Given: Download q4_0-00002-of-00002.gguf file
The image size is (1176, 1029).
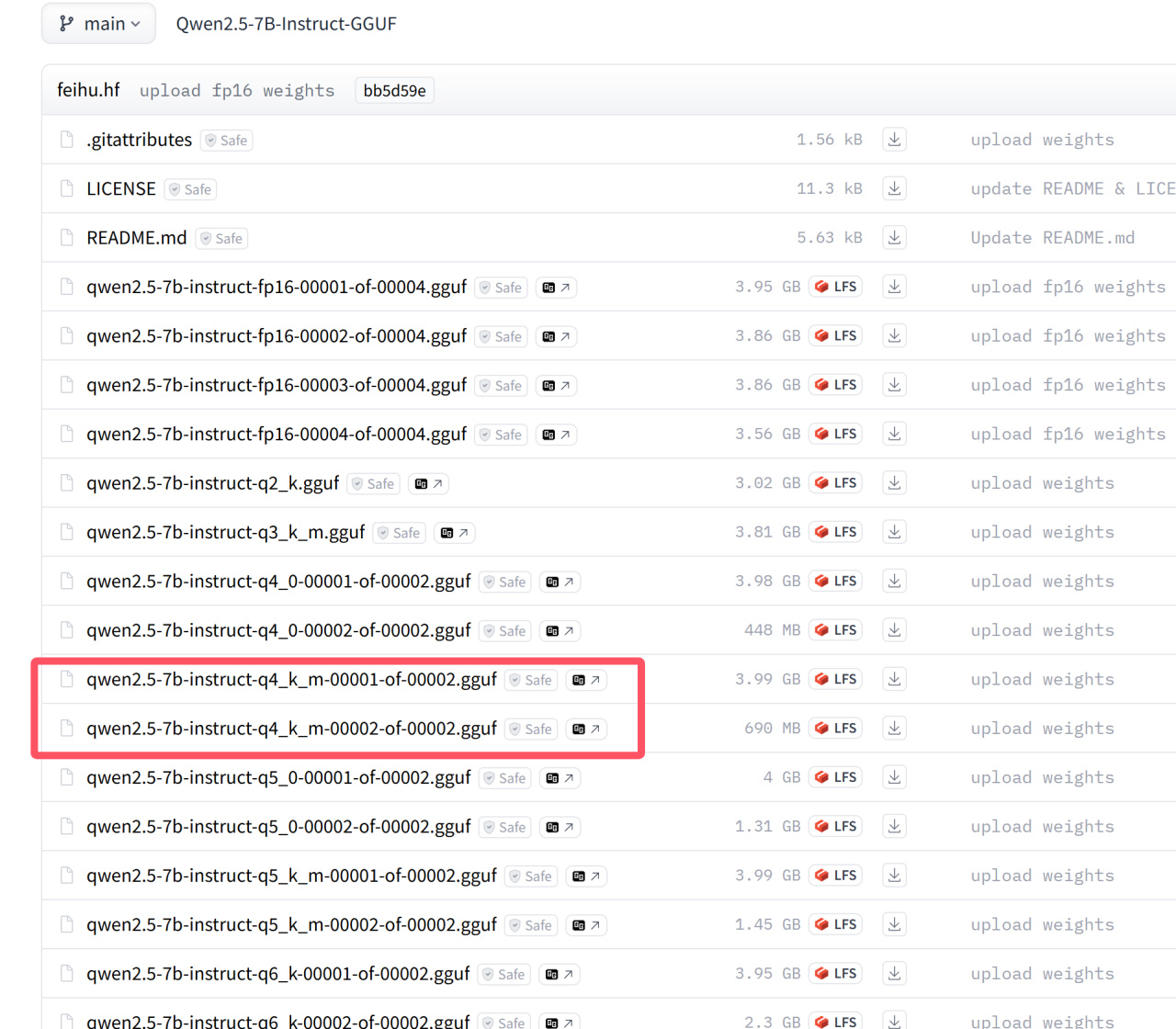Looking at the screenshot, I should (x=894, y=630).
